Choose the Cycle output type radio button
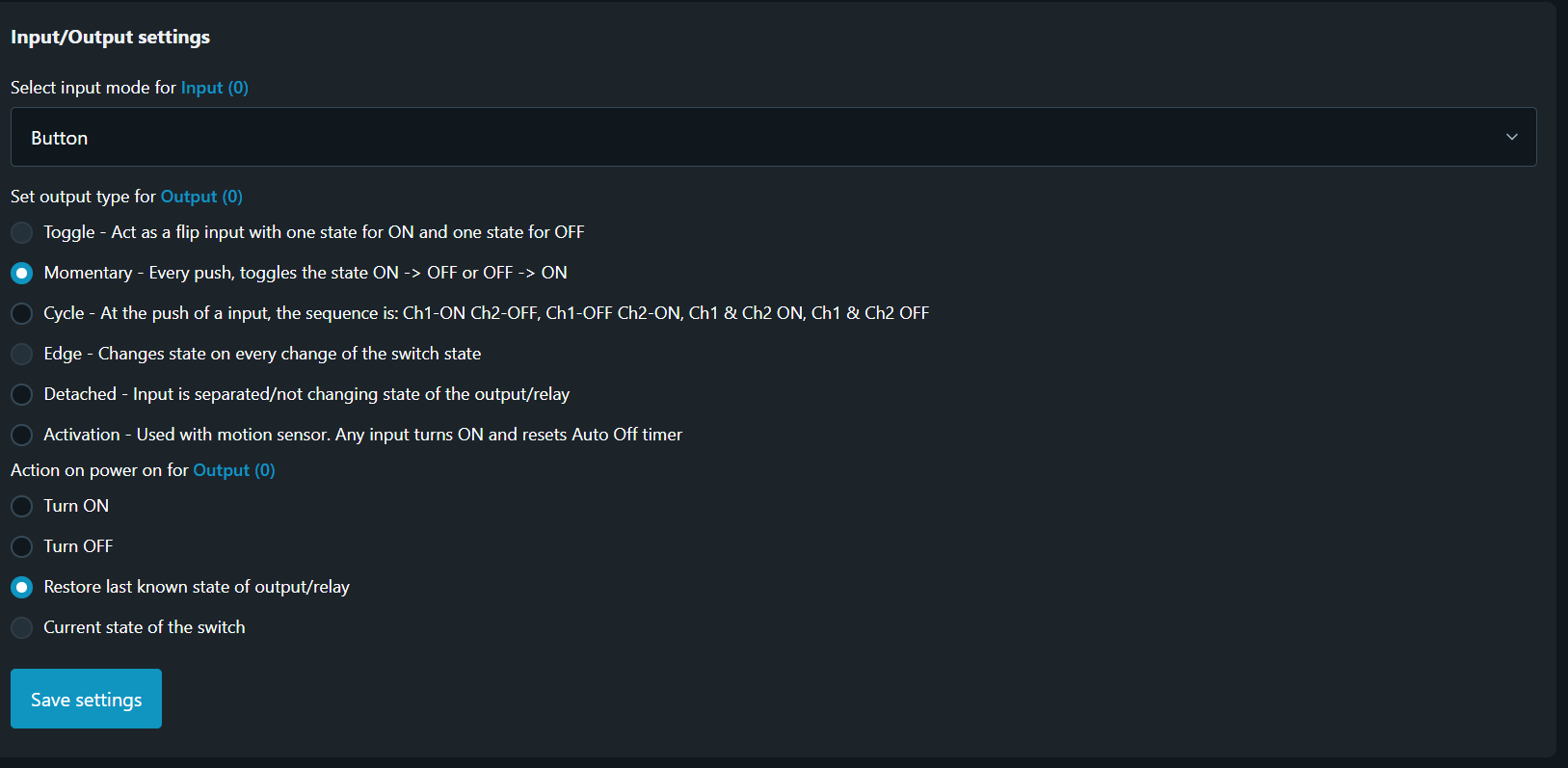Viewport: 1568px width, 768px height. (x=21, y=313)
